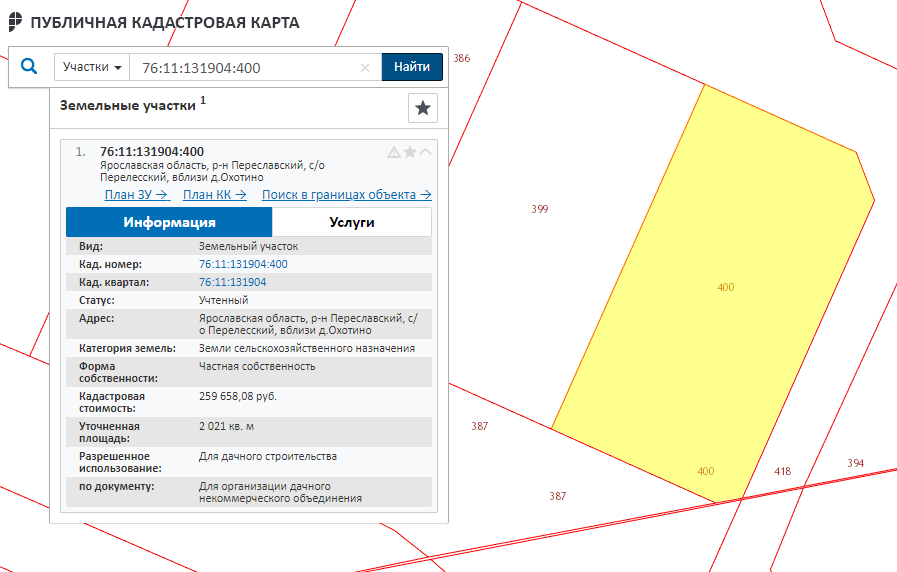The height and width of the screenshot is (572, 897).
Task: Click Земли сельскохозяйственного назначения text
Action: coord(307,348)
